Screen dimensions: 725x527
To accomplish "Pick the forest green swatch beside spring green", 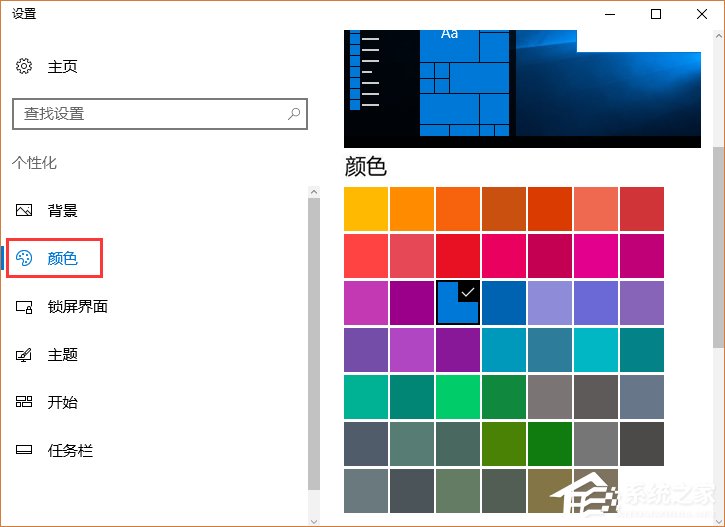I will click(504, 397).
